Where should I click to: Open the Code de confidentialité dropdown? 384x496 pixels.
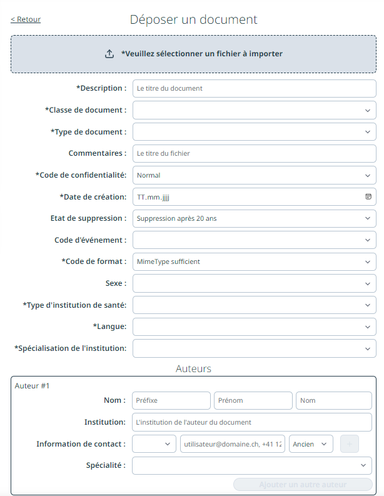point(254,175)
